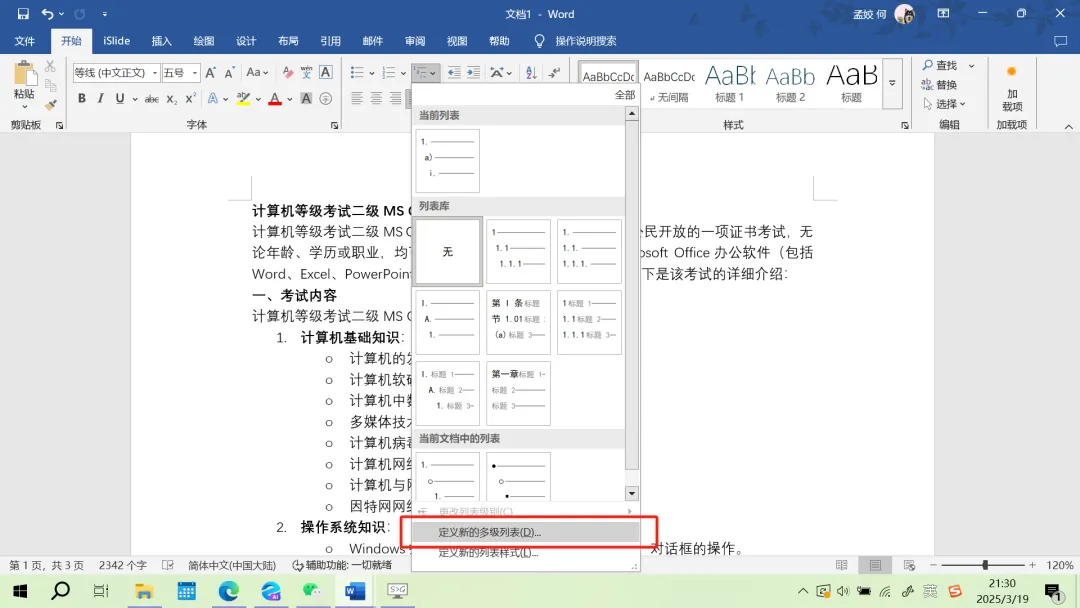
Task: Toggle Italic formatting
Action: 101,98
